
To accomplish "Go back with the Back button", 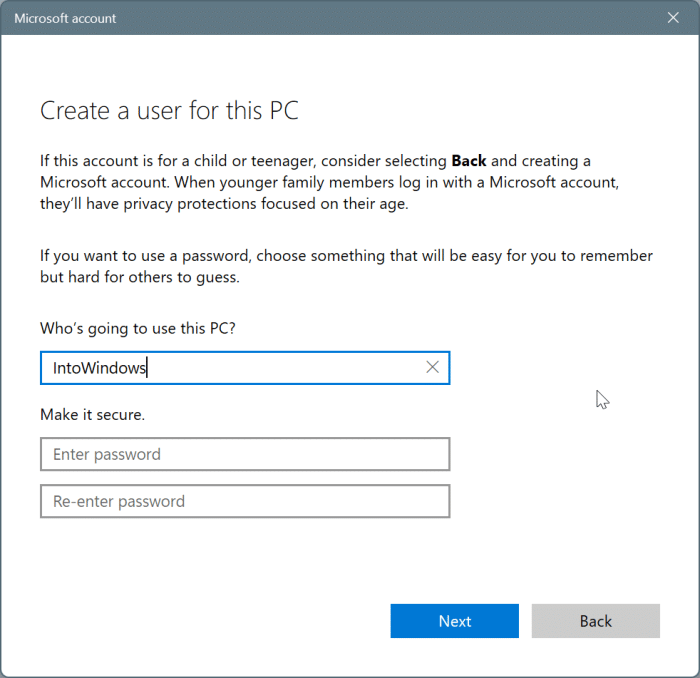I will click(x=596, y=621).
